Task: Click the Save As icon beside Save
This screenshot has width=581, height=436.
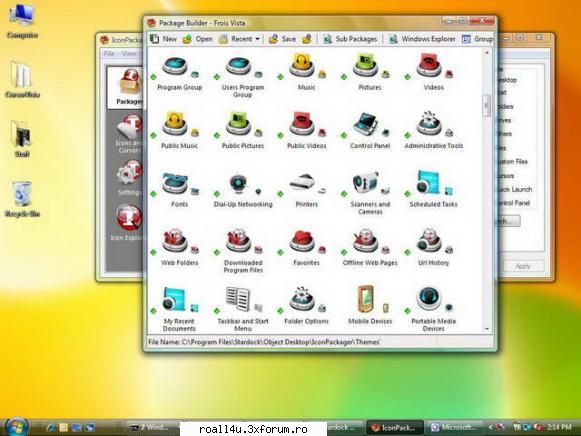Action: 307,39
